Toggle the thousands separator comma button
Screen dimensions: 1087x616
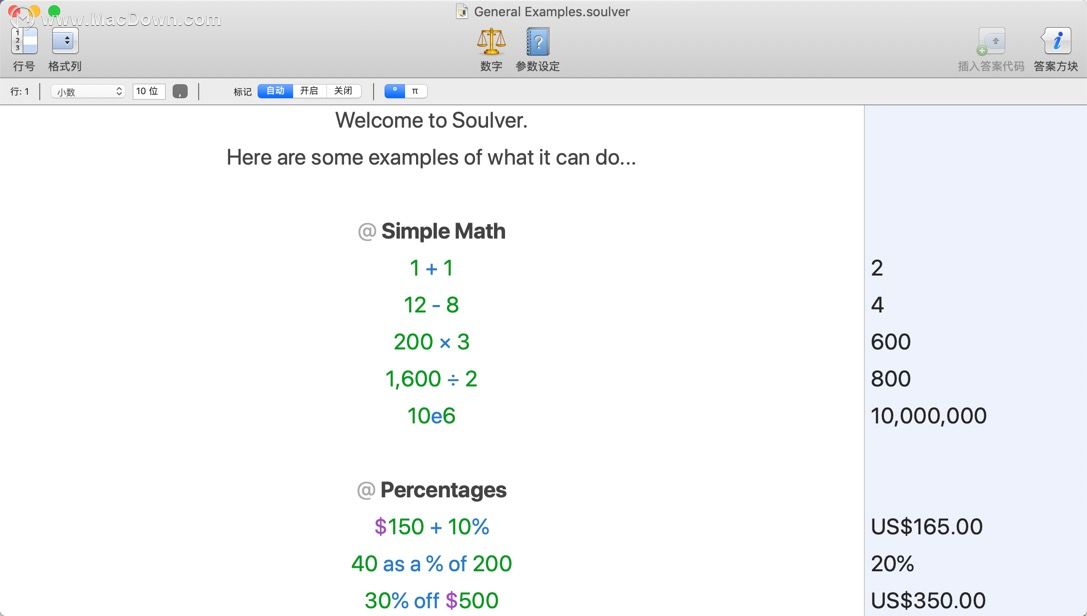(180, 91)
